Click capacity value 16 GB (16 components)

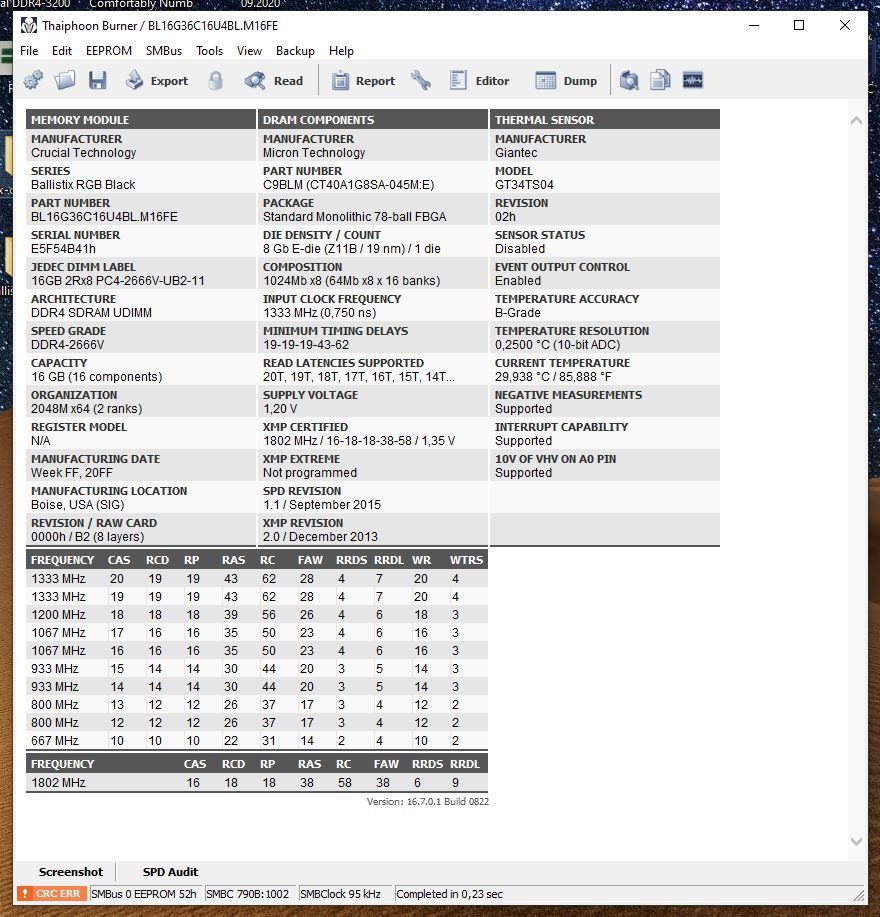[96, 377]
